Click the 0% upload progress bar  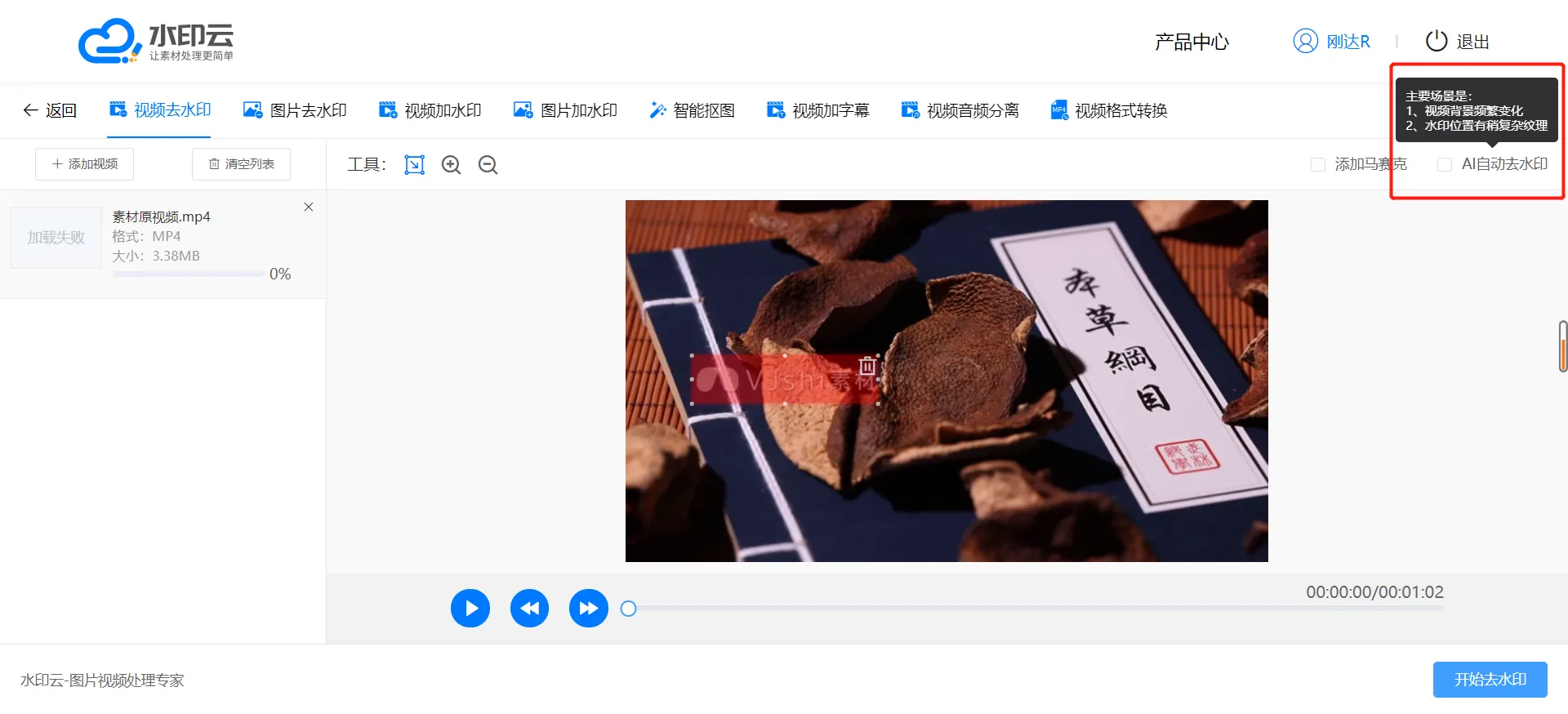click(188, 274)
